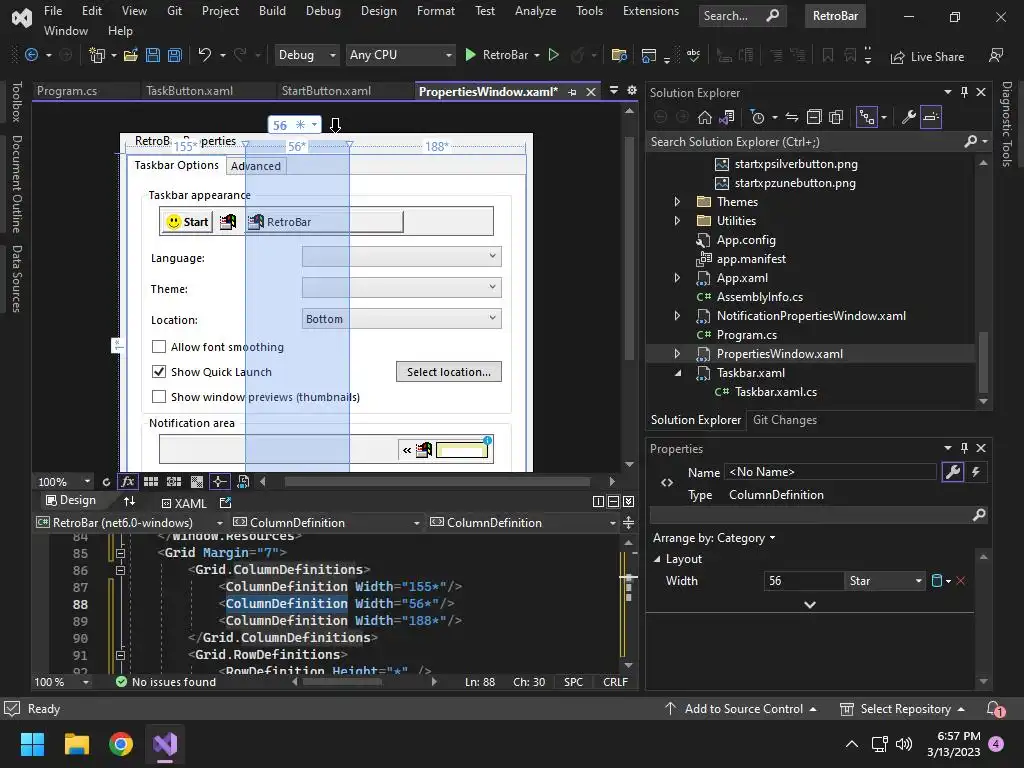Click the Collapse Pane icon
Viewport: 1024px width, 768px height.
point(628,502)
